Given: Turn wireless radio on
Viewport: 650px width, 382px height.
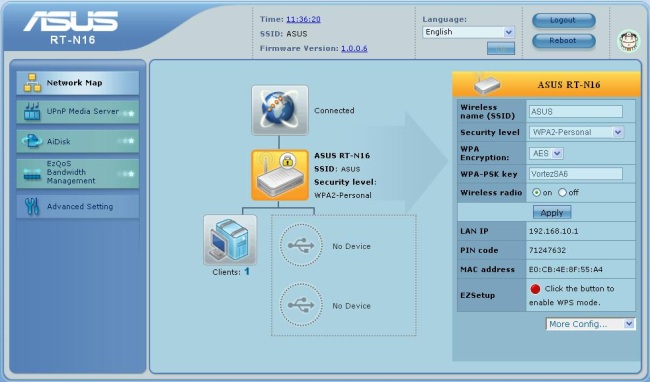Looking at the screenshot, I should tap(536, 193).
